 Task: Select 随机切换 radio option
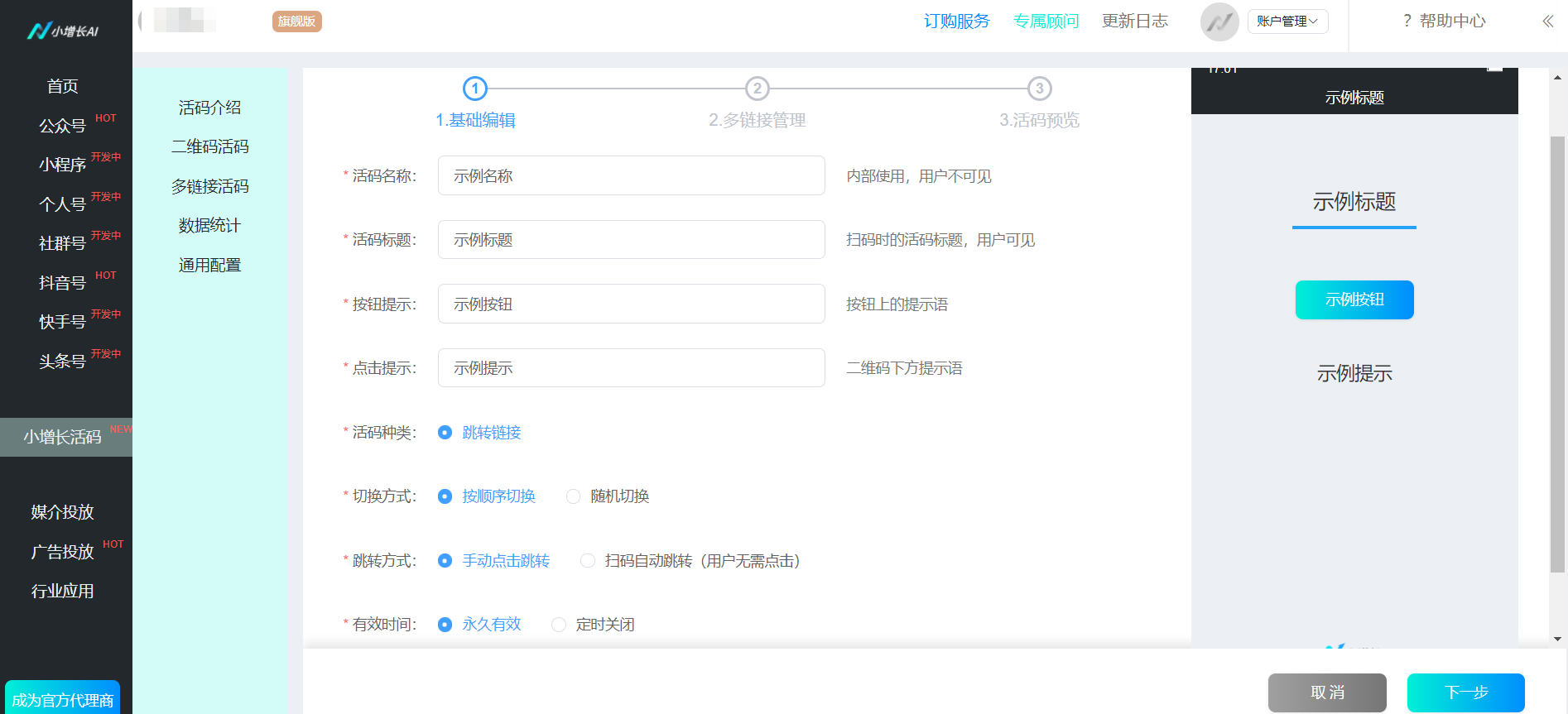(573, 496)
